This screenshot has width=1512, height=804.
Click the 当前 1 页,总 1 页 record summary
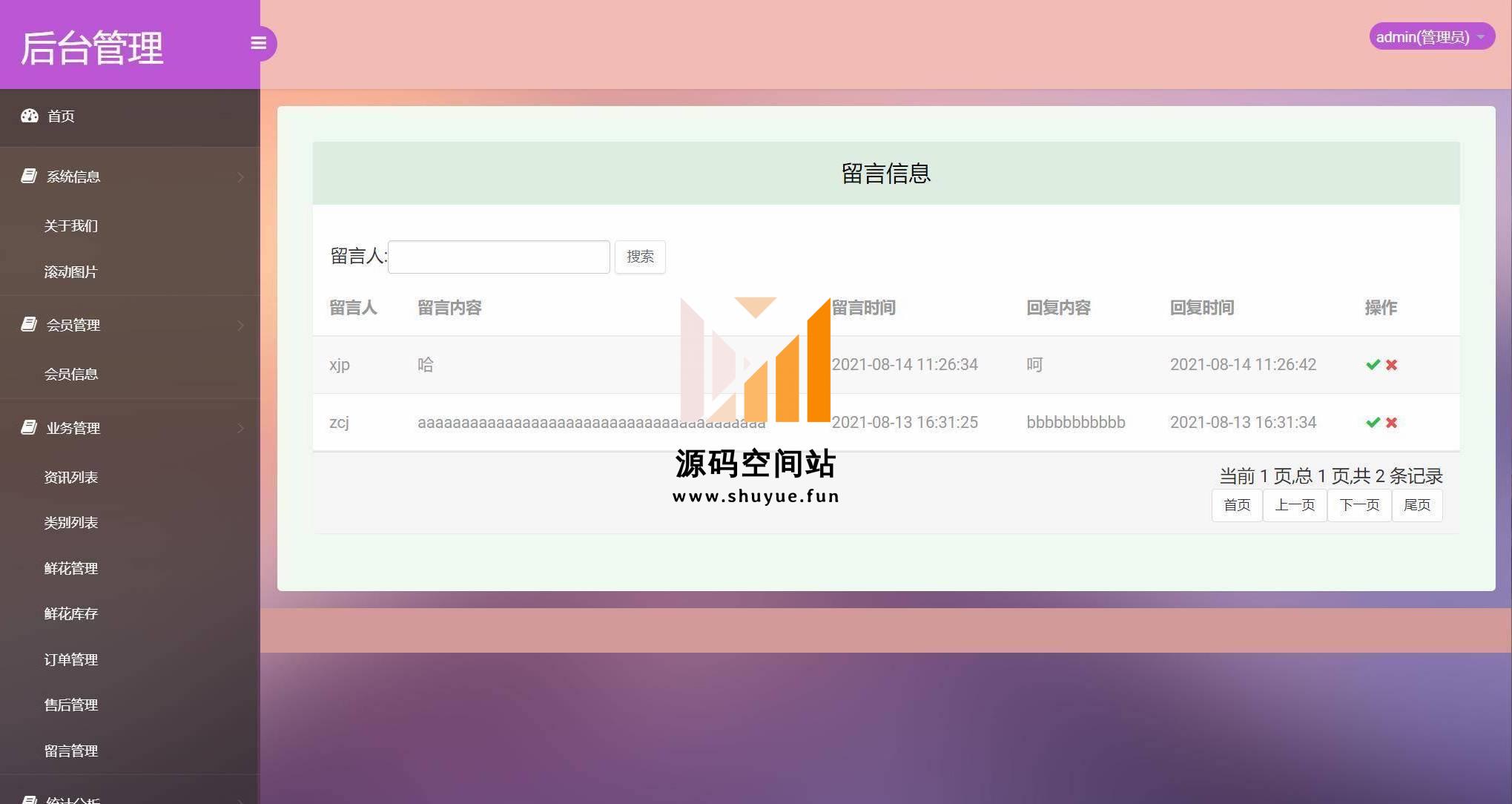1331,475
